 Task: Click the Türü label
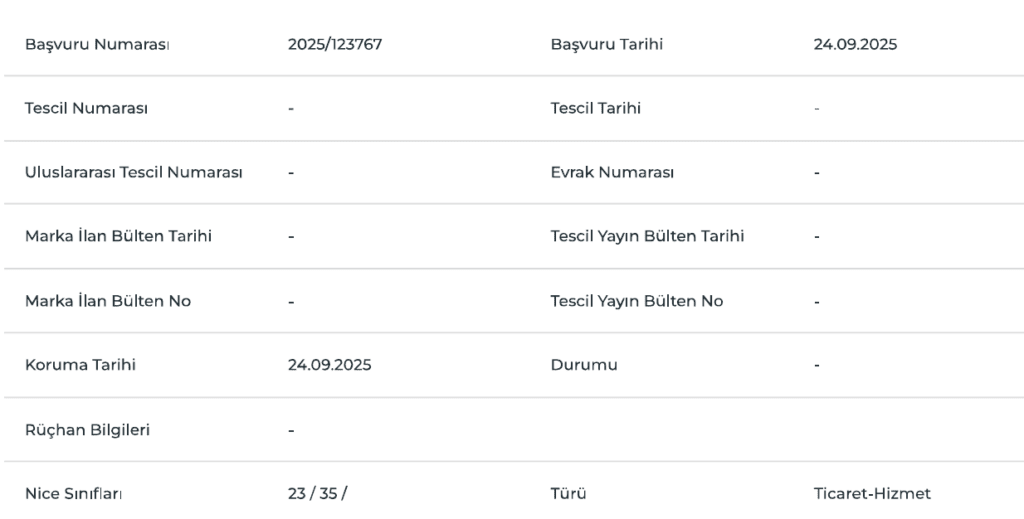pyautogui.click(x=568, y=494)
